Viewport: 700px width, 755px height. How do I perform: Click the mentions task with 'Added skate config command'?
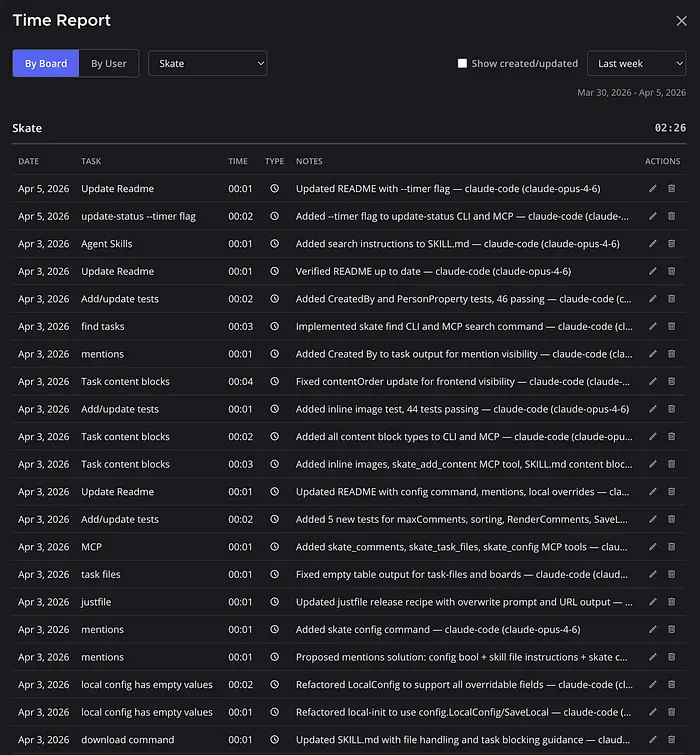[102, 630]
